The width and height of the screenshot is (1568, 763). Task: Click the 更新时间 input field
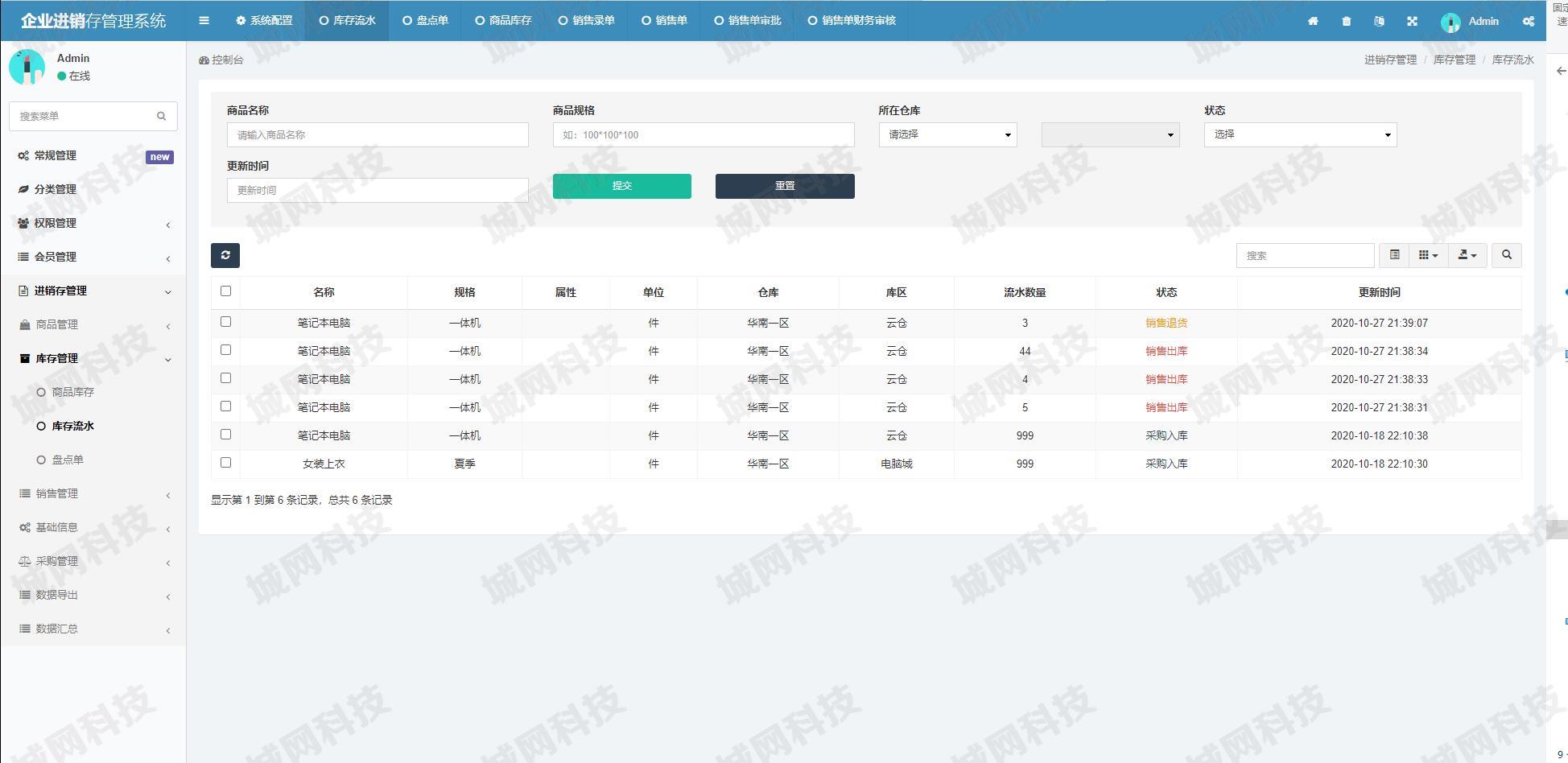(x=378, y=190)
